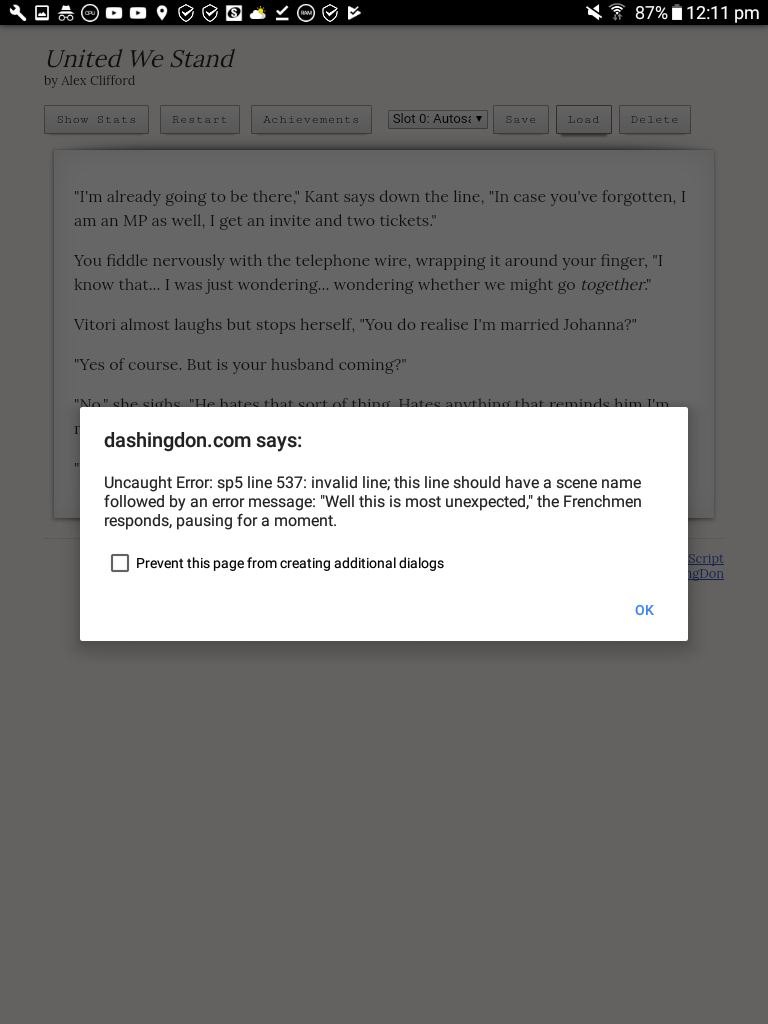
Task: Save game to selected slot
Action: point(520,120)
